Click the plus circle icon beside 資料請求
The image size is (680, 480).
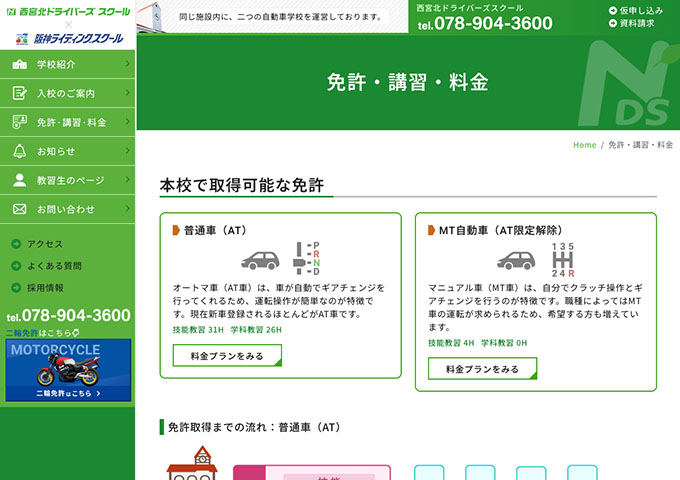[613, 23]
